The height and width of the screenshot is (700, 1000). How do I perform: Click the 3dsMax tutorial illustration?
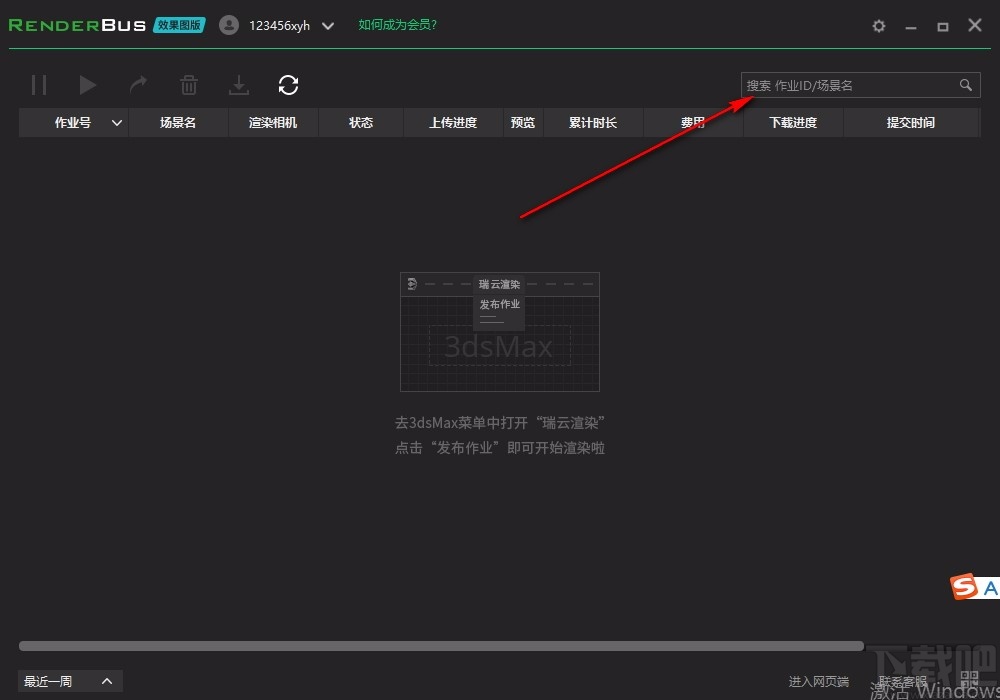coord(499,332)
